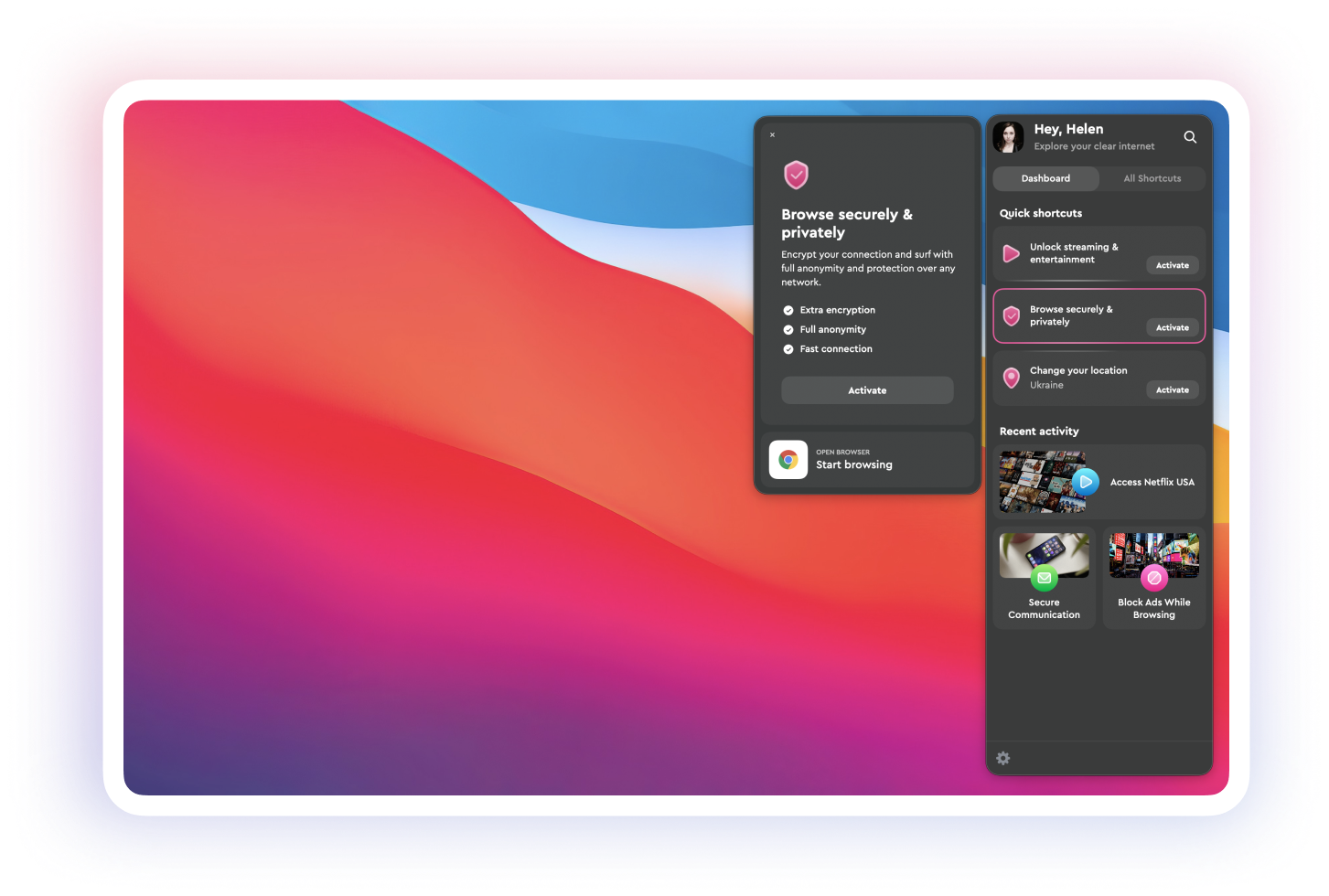Click blue play badge on Netflix card

(1086, 481)
